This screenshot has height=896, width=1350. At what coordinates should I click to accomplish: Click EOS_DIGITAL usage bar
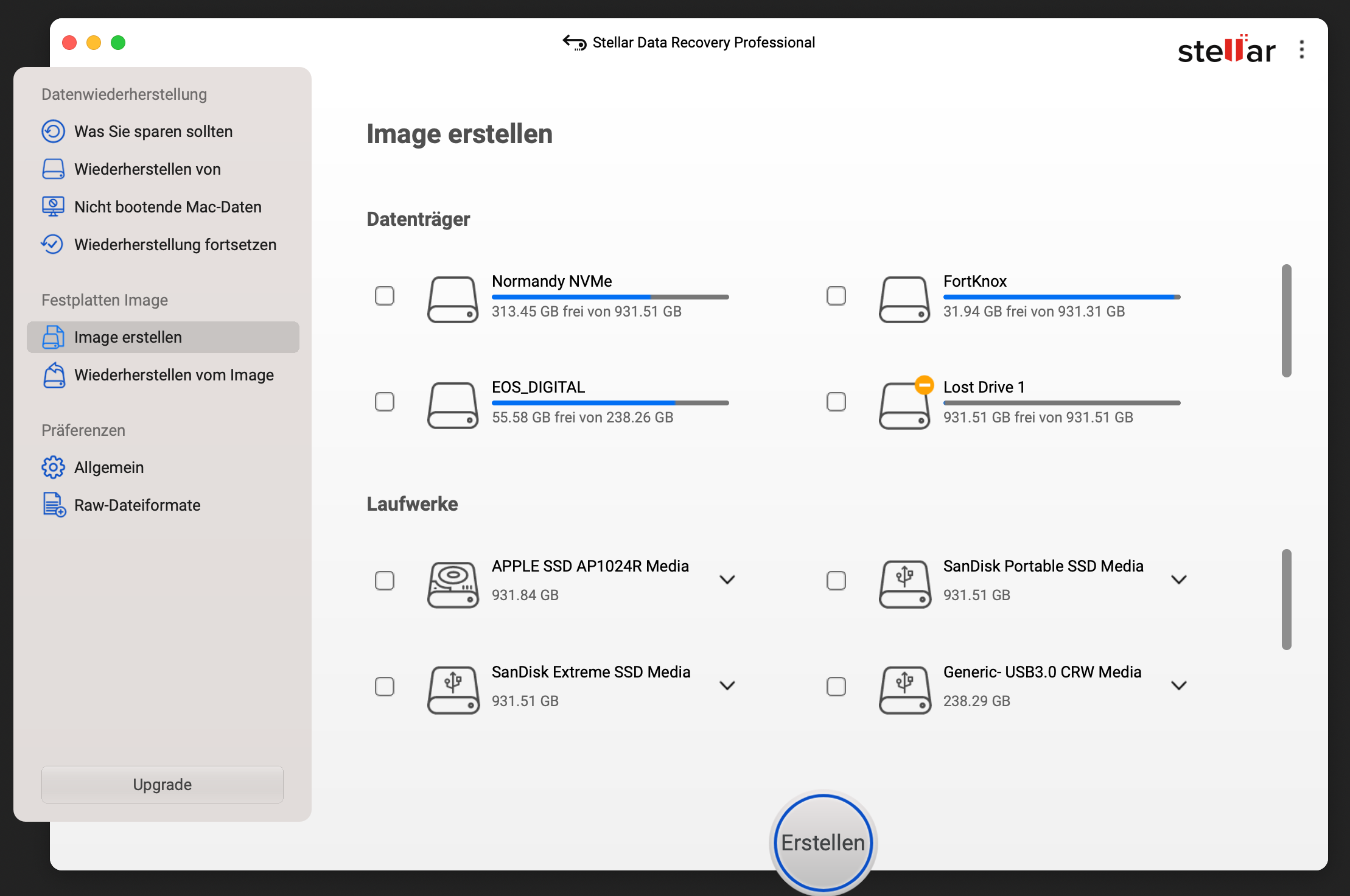610,403
